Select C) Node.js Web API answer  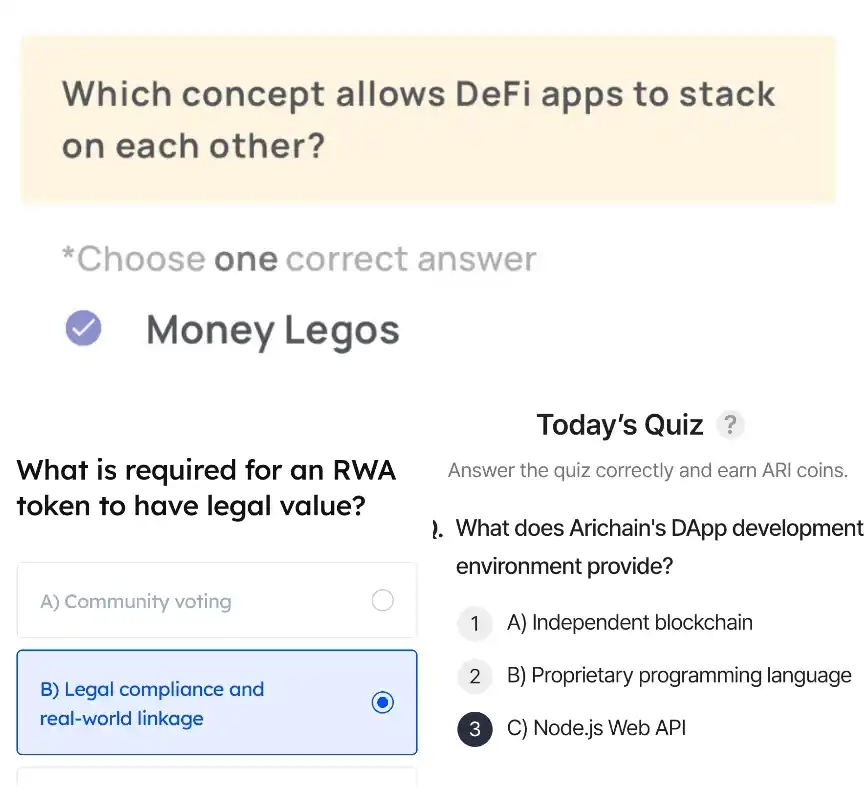coord(596,728)
